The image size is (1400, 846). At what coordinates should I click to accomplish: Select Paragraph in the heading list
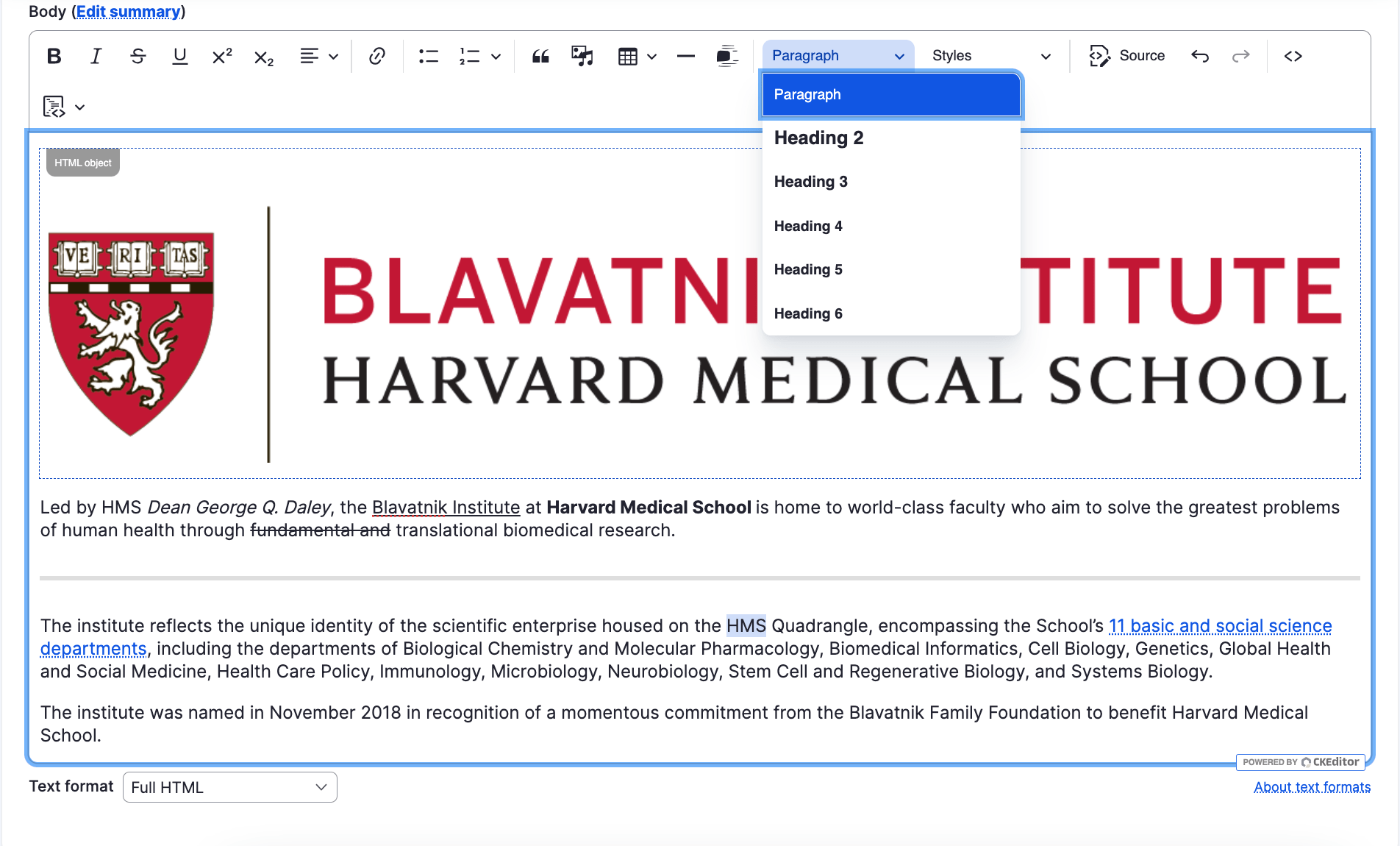[x=891, y=95]
